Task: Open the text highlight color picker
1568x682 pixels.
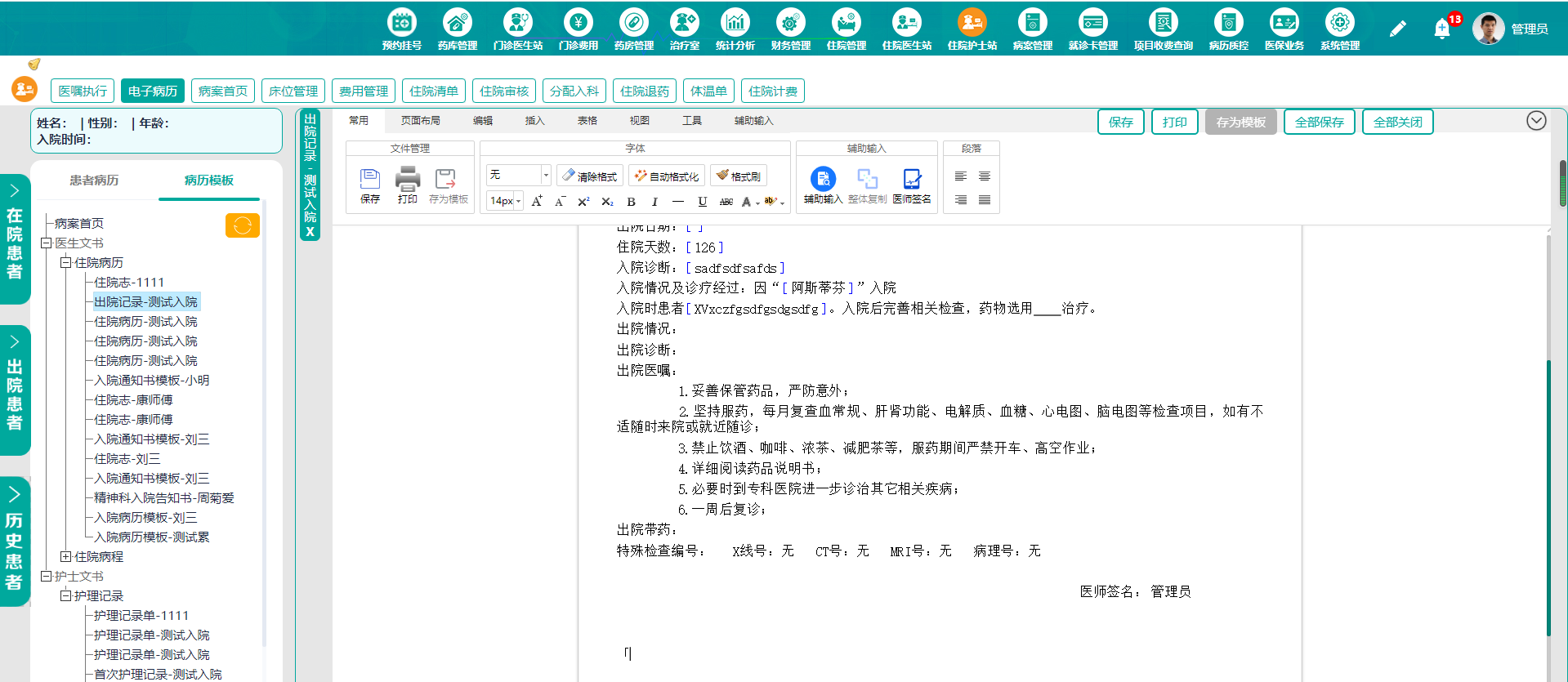Action: 773,202
